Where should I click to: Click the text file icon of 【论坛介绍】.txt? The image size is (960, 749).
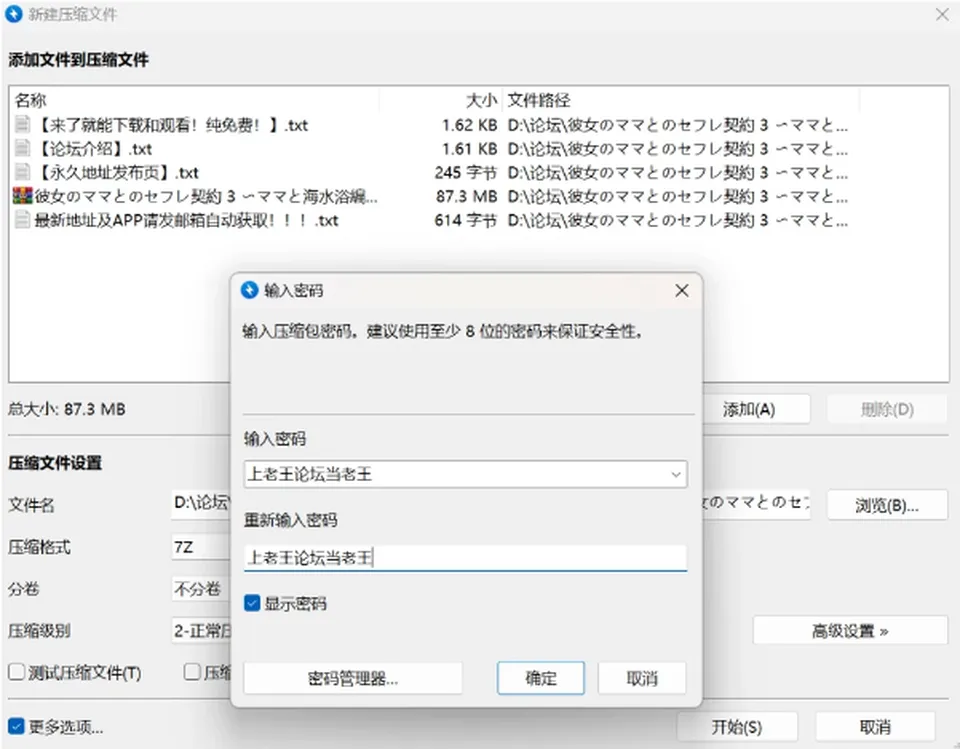click(22, 149)
